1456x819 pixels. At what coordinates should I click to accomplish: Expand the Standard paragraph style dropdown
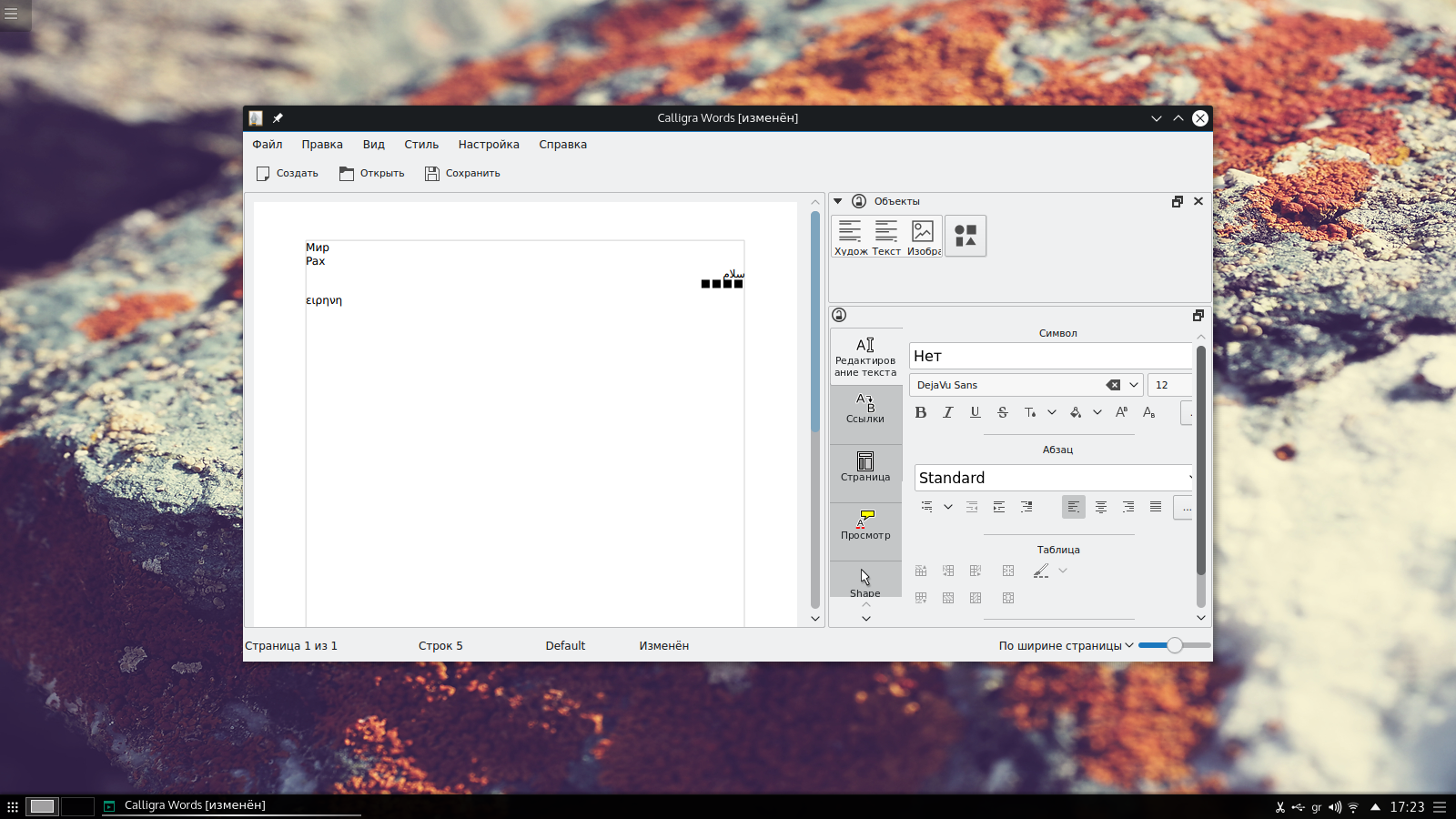pos(1189,478)
